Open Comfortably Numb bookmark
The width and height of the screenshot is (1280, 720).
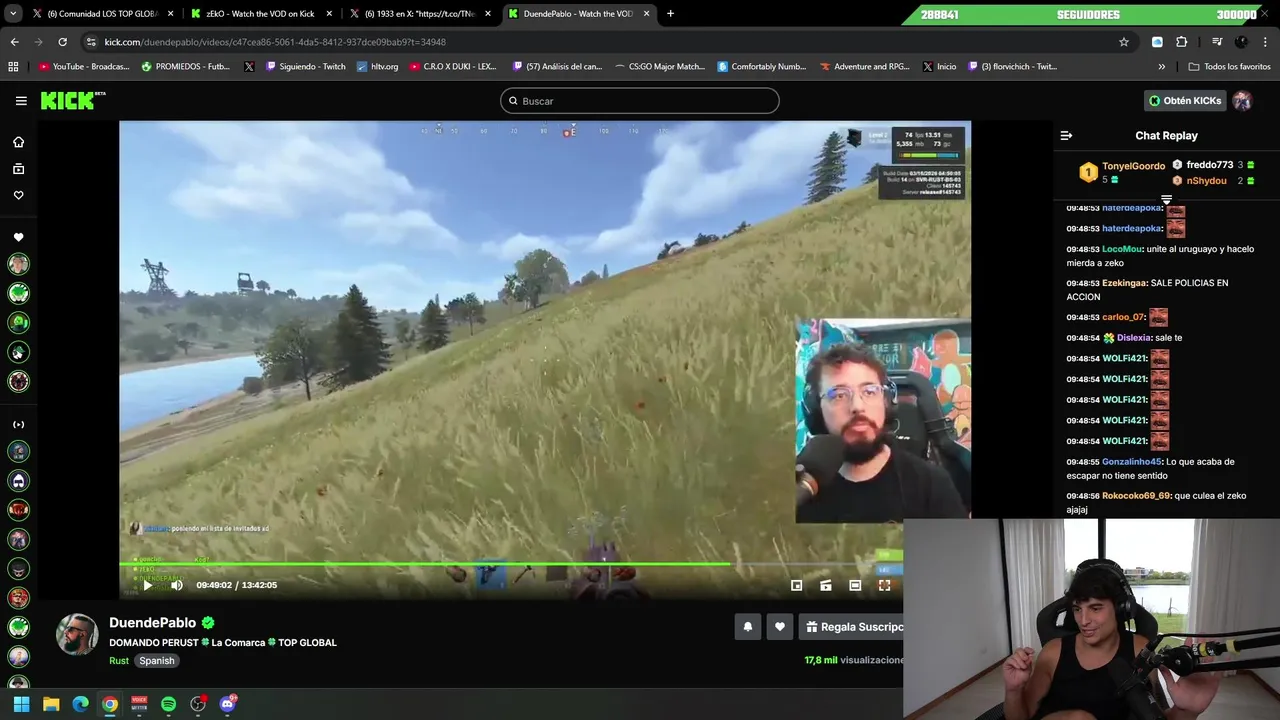pyautogui.click(x=762, y=67)
